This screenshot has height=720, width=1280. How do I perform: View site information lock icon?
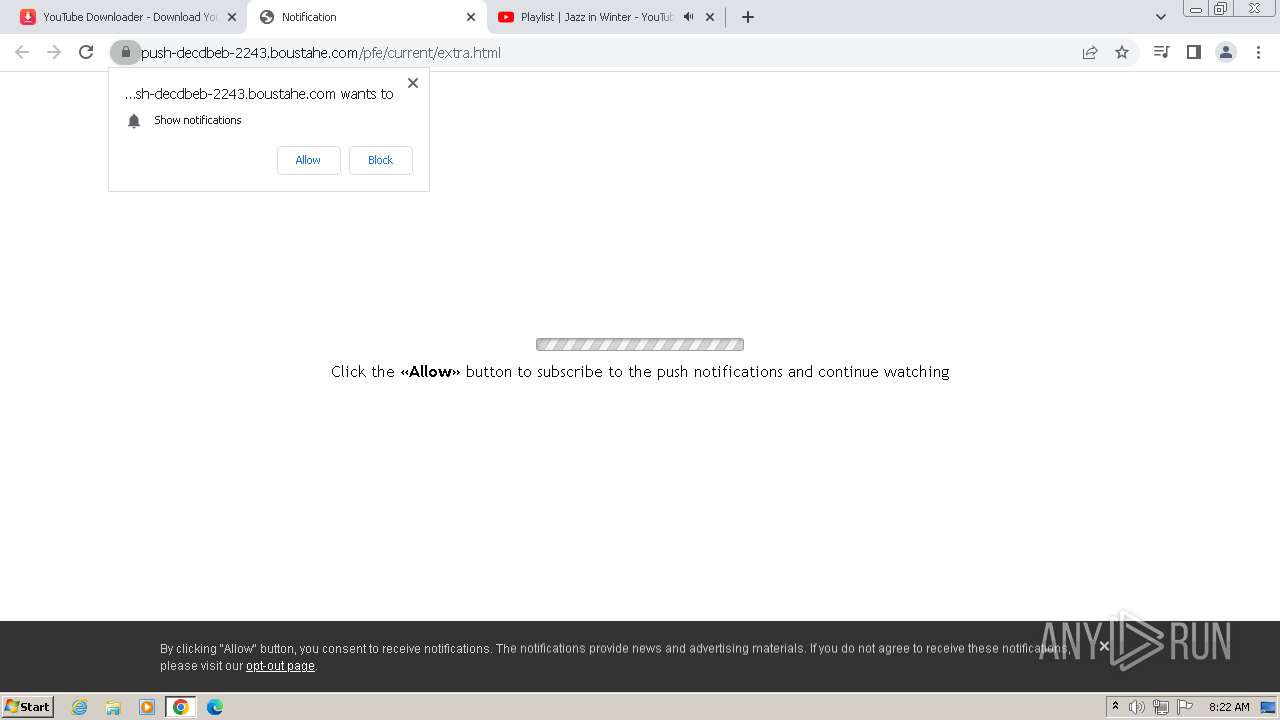pyautogui.click(x=125, y=52)
